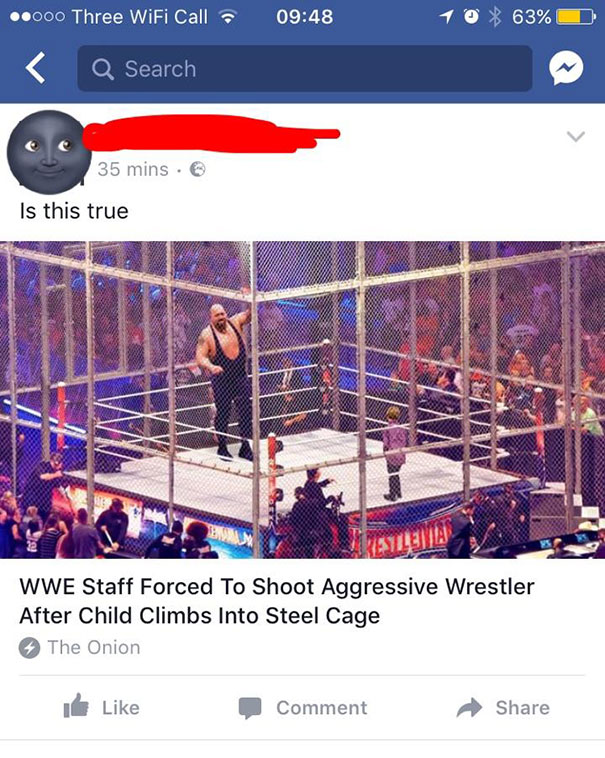Open the WWE Staff Forced To Shoot headline

[x=277, y=601]
